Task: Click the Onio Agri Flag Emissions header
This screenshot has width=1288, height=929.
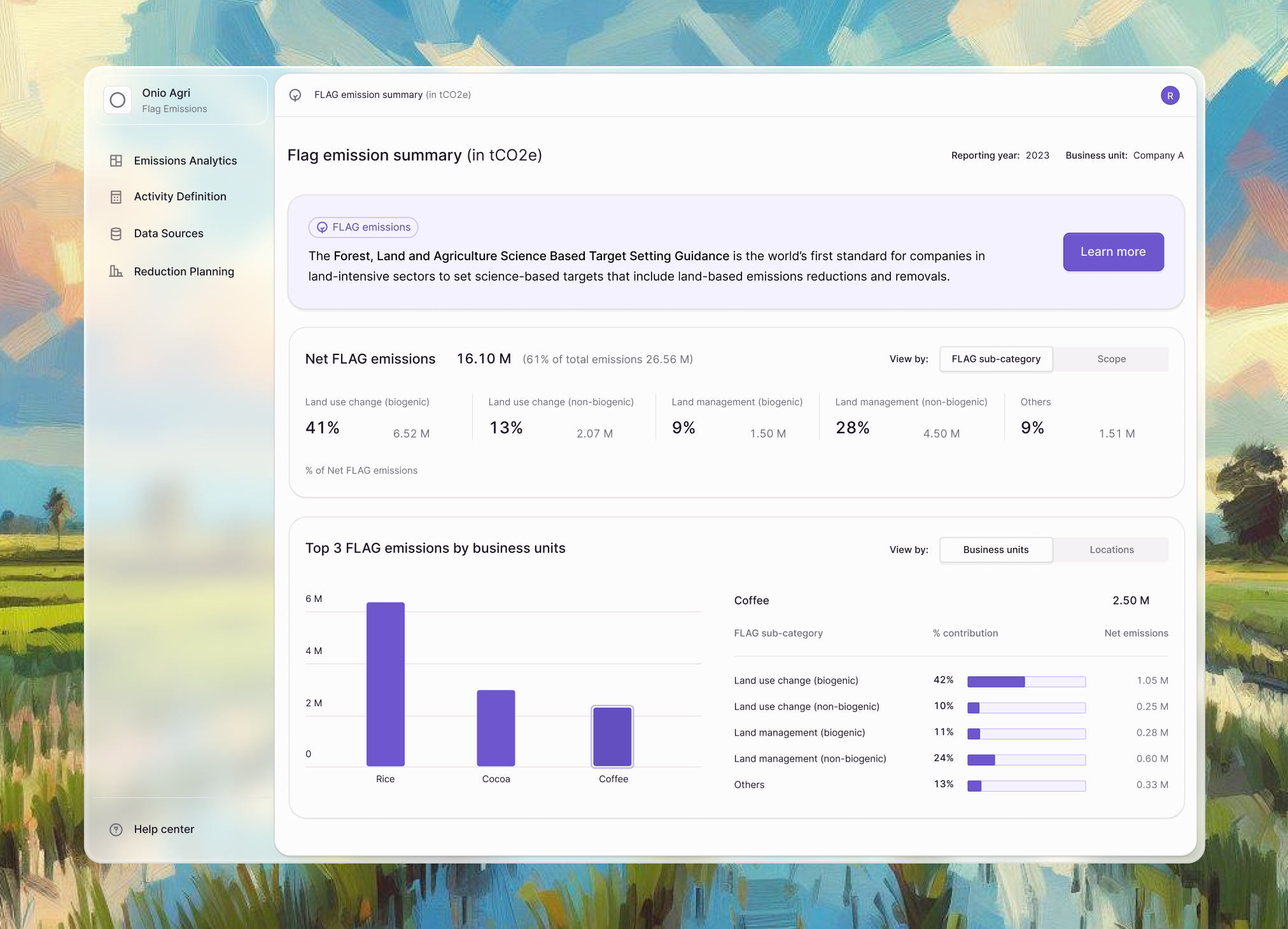Action: coord(181,100)
